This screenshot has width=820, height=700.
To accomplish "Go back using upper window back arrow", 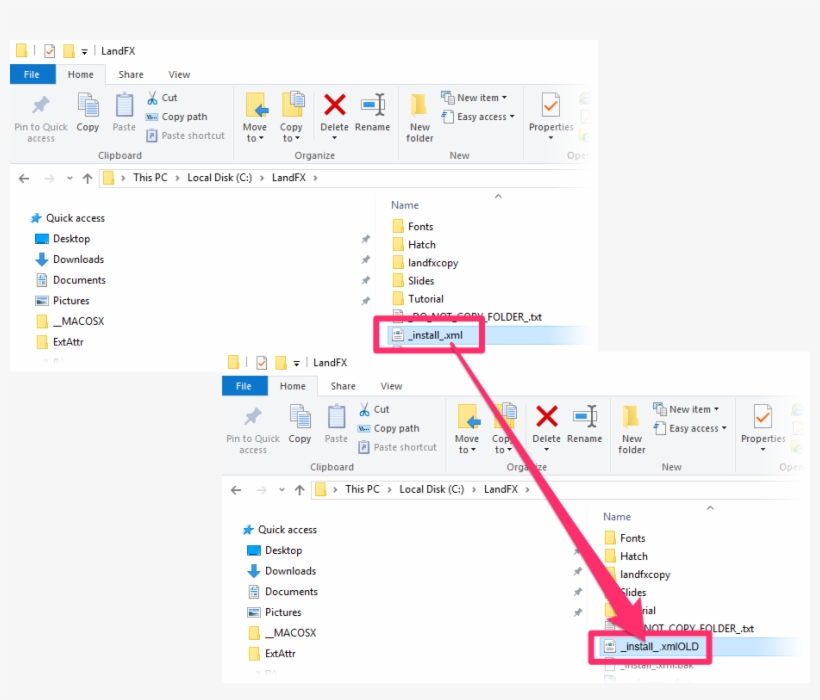I will coord(24,178).
